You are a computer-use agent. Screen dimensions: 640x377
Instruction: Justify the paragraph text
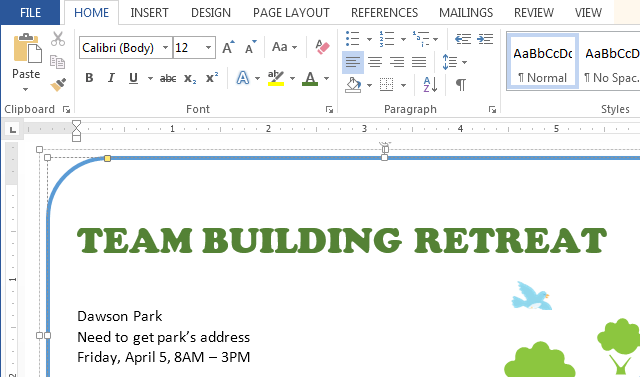coord(419,62)
